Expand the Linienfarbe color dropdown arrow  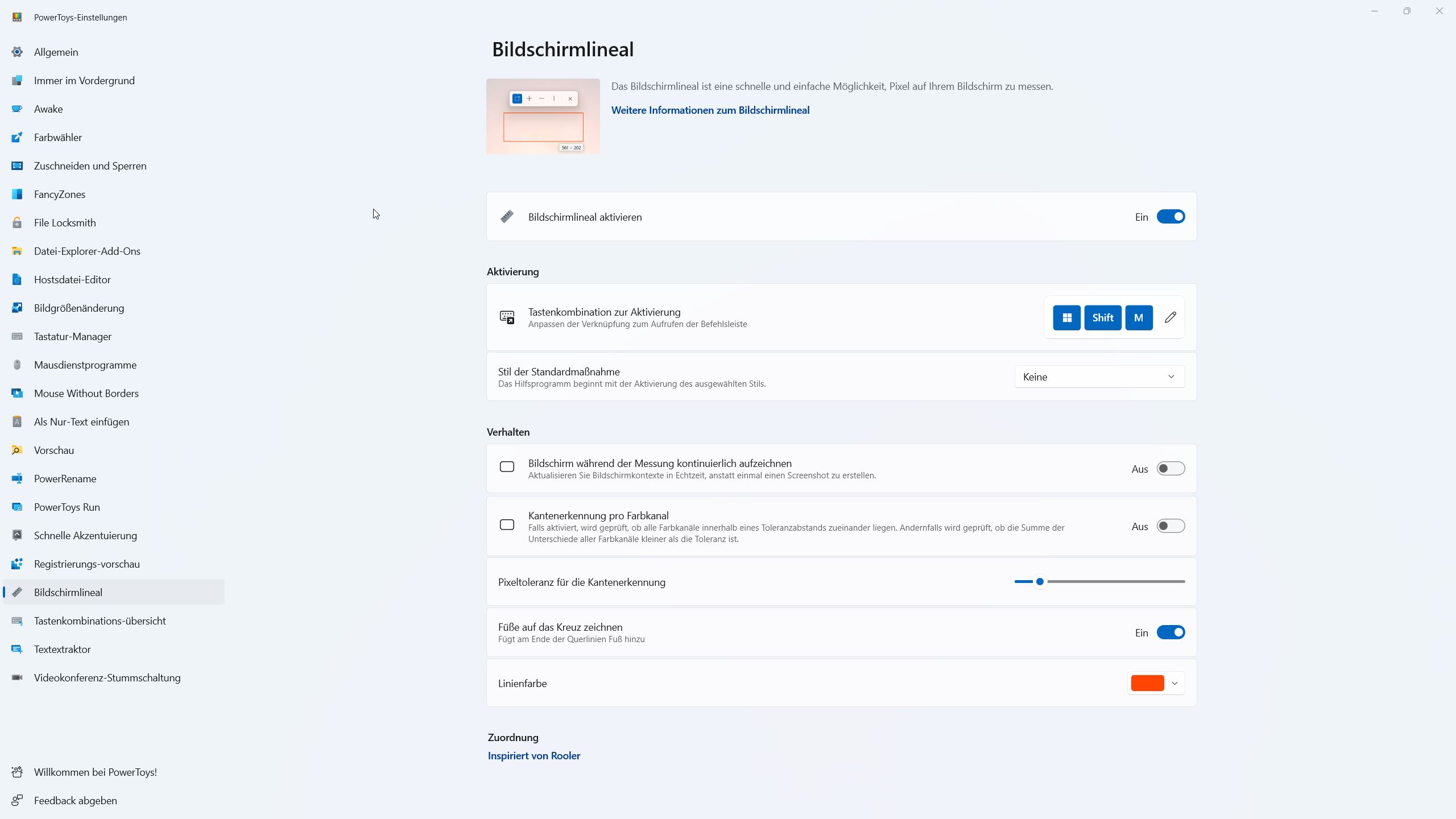pyautogui.click(x=1174, y=683)
